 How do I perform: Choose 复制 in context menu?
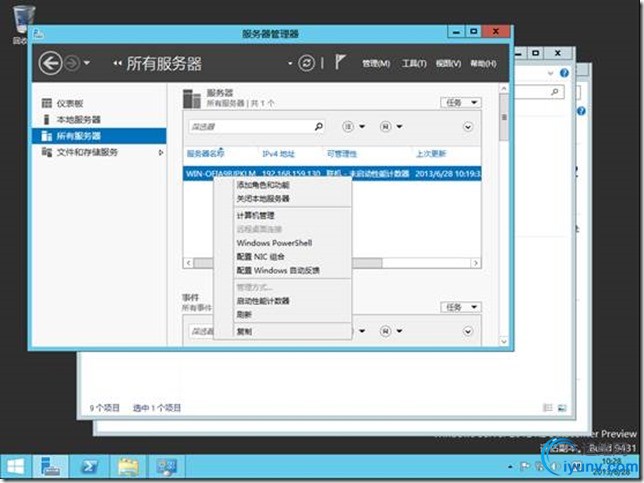pyautogui.click(x=244, y=332)
